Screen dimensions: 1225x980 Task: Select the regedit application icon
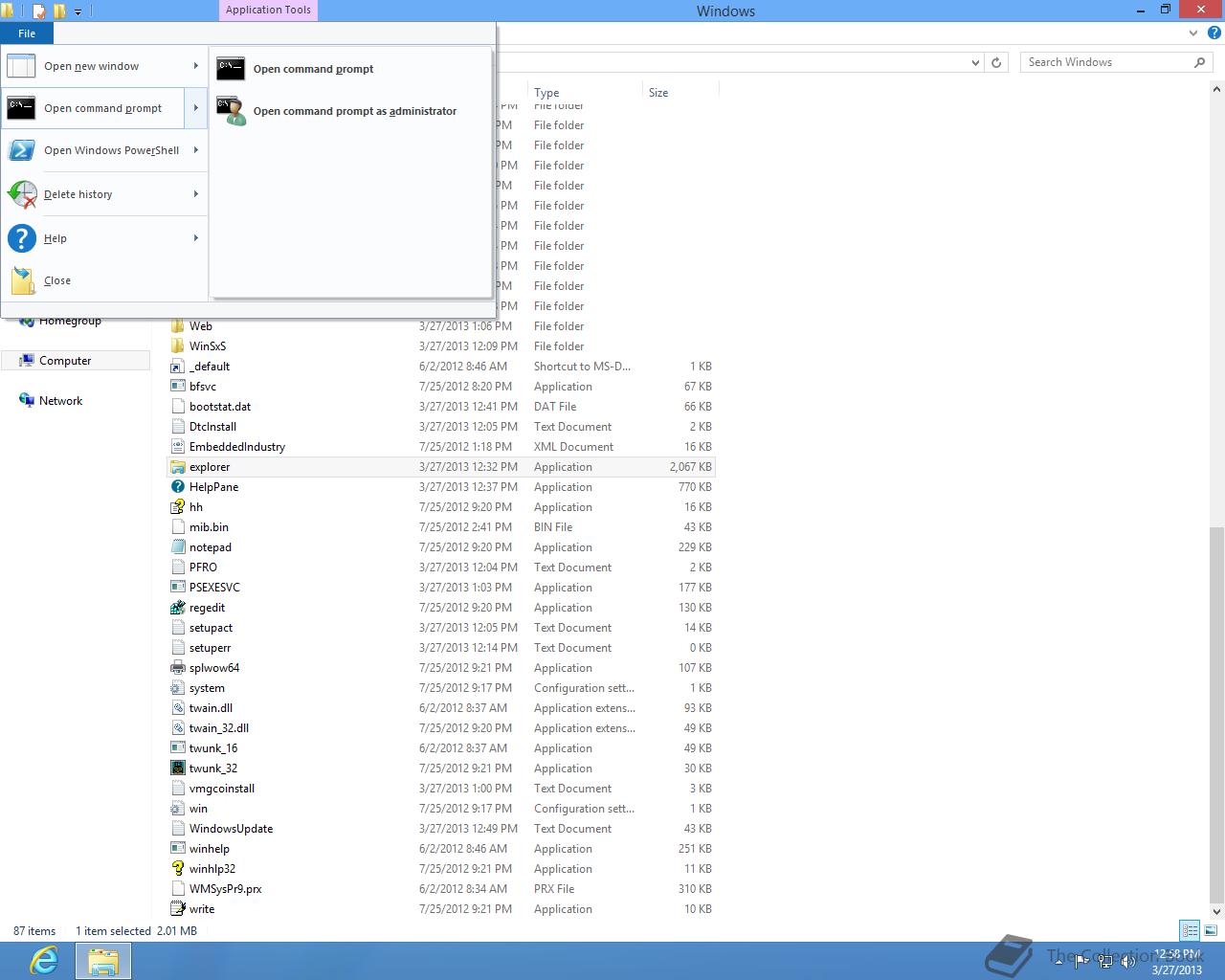point(177,608)
